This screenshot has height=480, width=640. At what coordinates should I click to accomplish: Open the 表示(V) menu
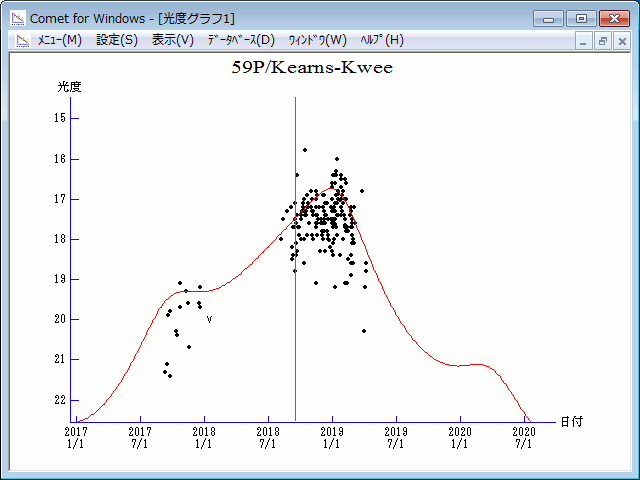tap(173, 40)
